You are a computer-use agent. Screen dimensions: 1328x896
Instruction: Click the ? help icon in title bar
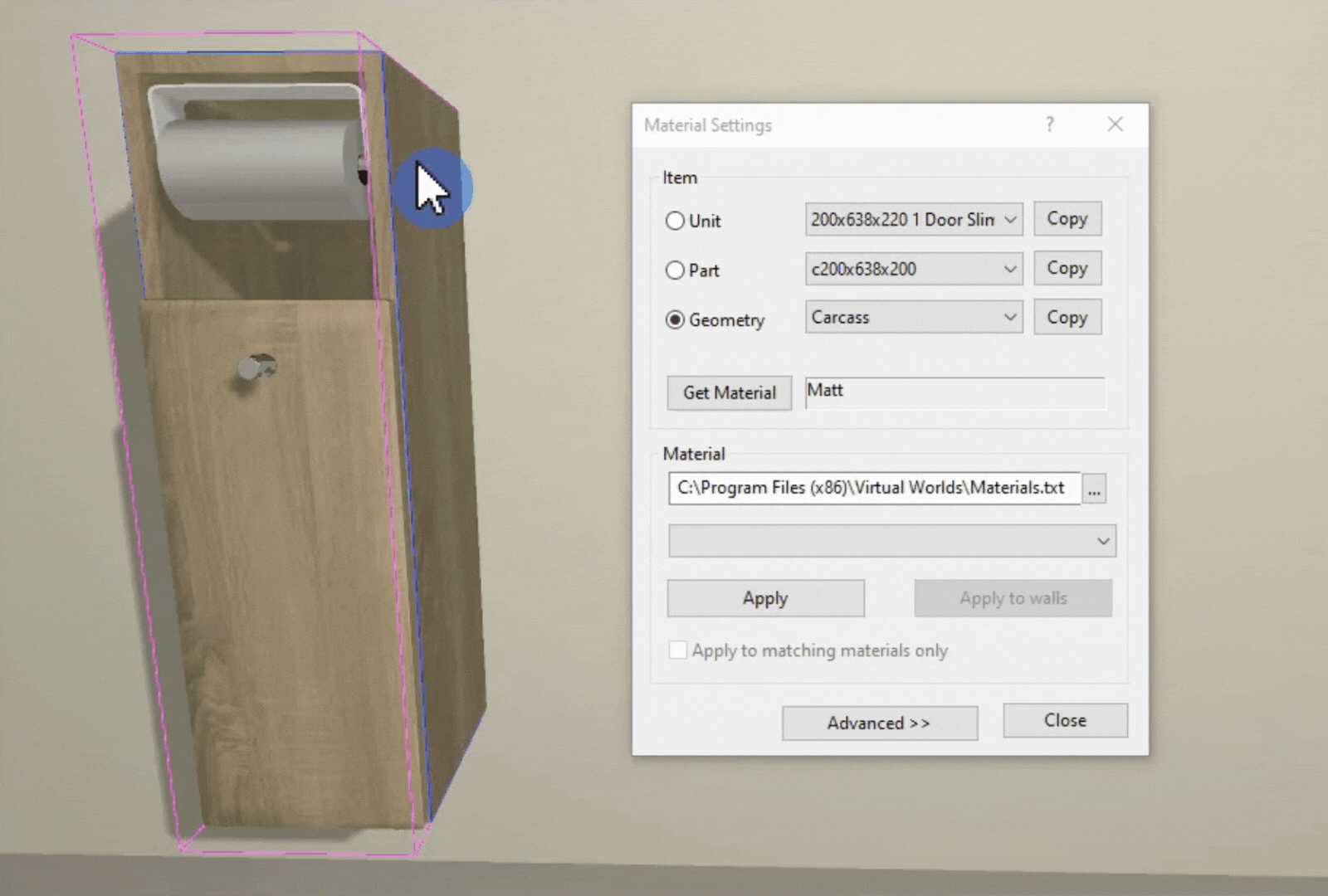point(1050,124)
